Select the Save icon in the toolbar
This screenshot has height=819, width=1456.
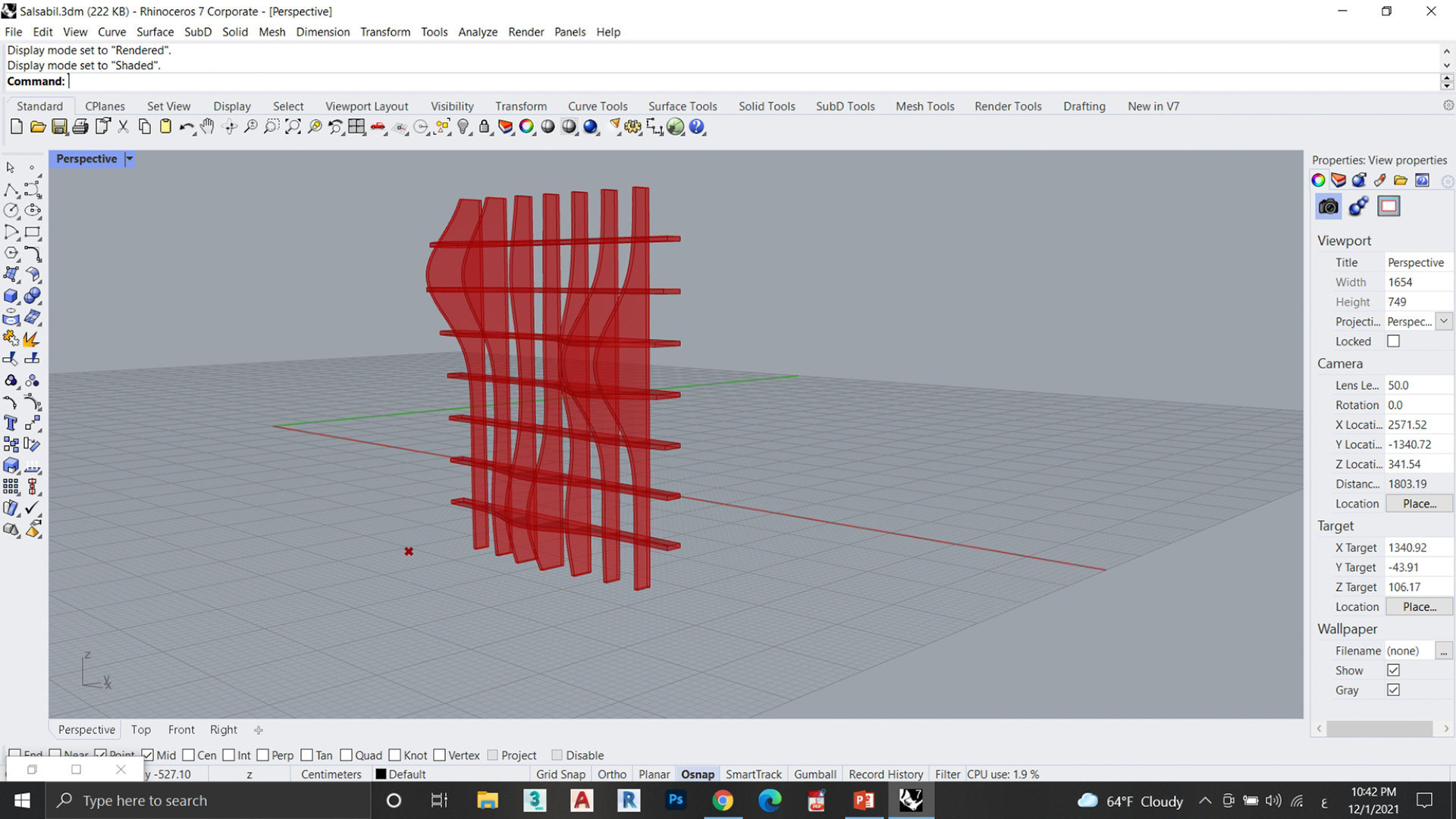click(x=59, y=127)
